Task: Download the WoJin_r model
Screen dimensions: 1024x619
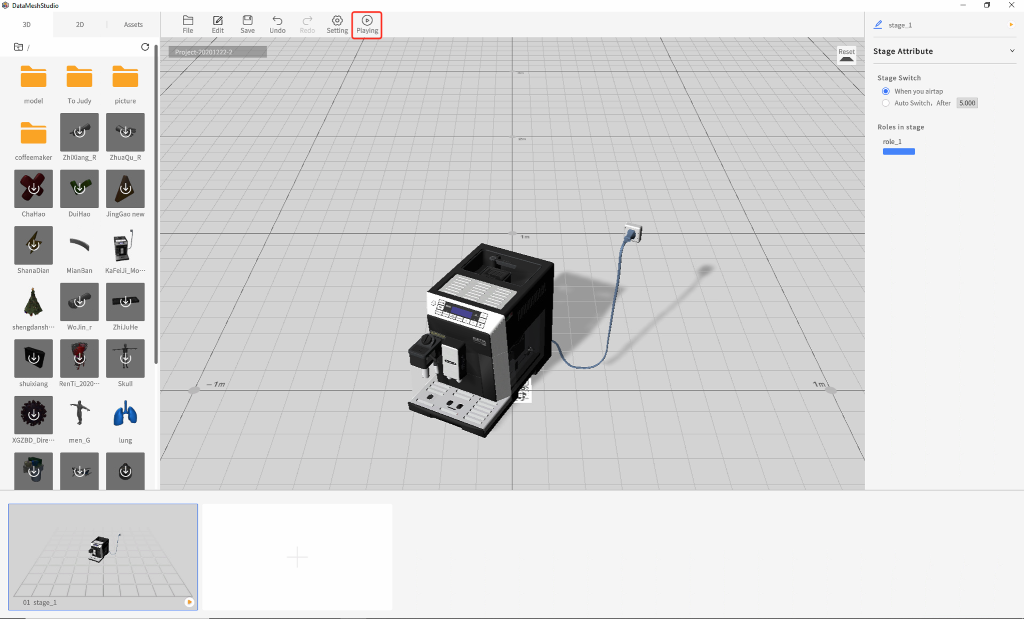Action: point(79,302)
